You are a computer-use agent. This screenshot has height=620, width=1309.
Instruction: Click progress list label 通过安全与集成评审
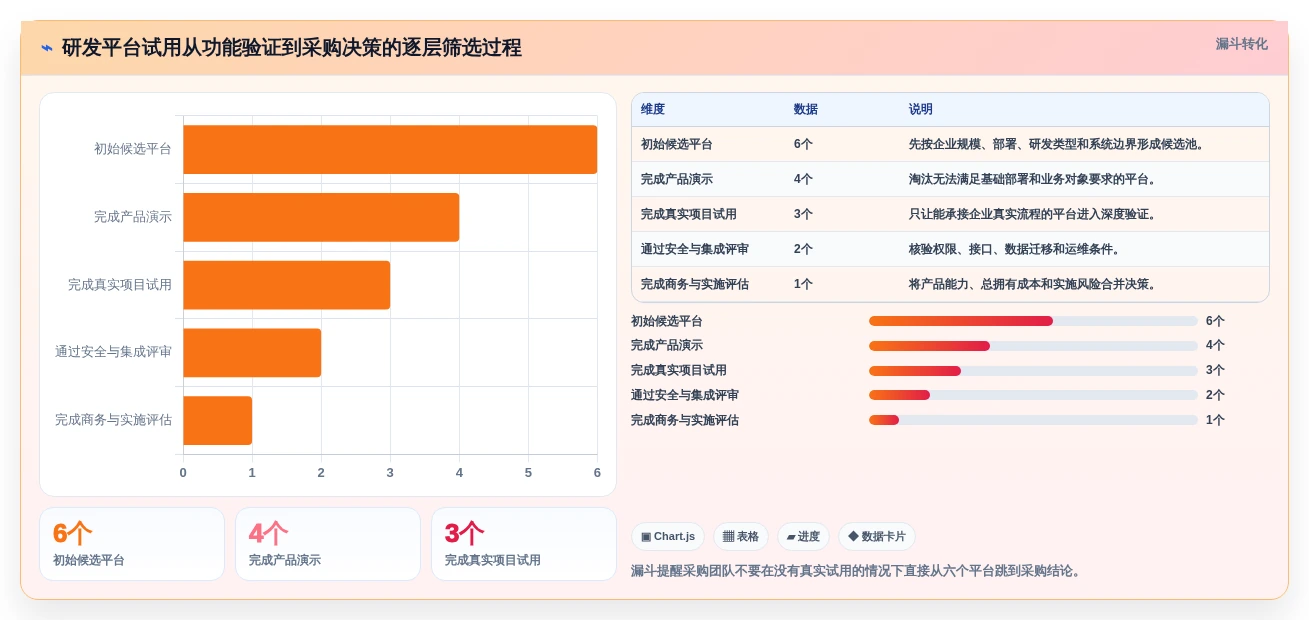[x=685, y=395]
